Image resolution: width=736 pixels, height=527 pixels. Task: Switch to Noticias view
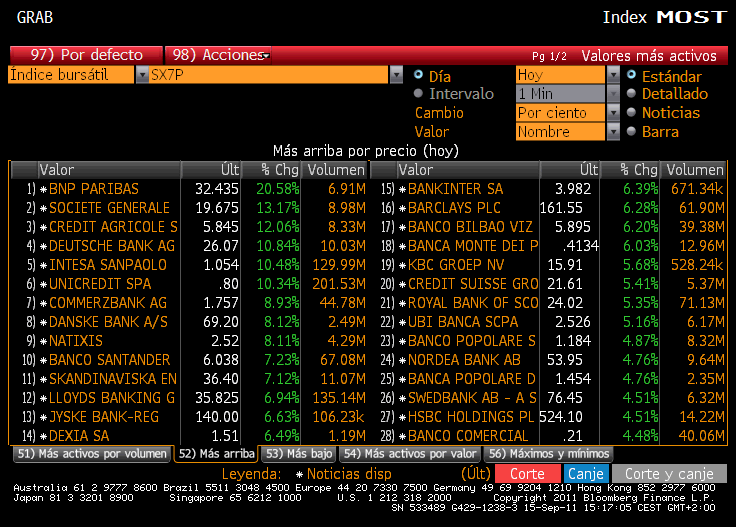(632, 113)
